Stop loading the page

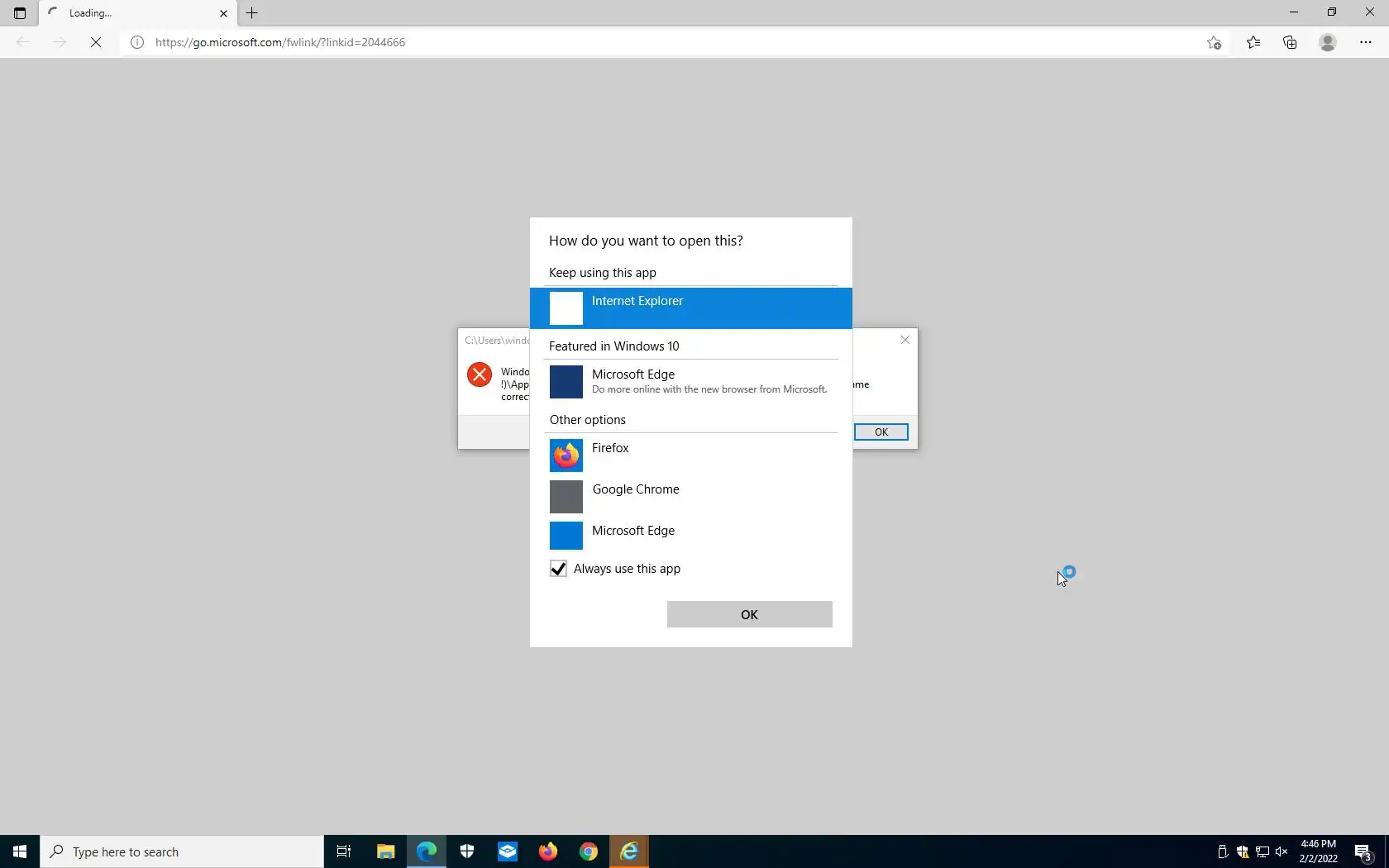coord(96,42)
